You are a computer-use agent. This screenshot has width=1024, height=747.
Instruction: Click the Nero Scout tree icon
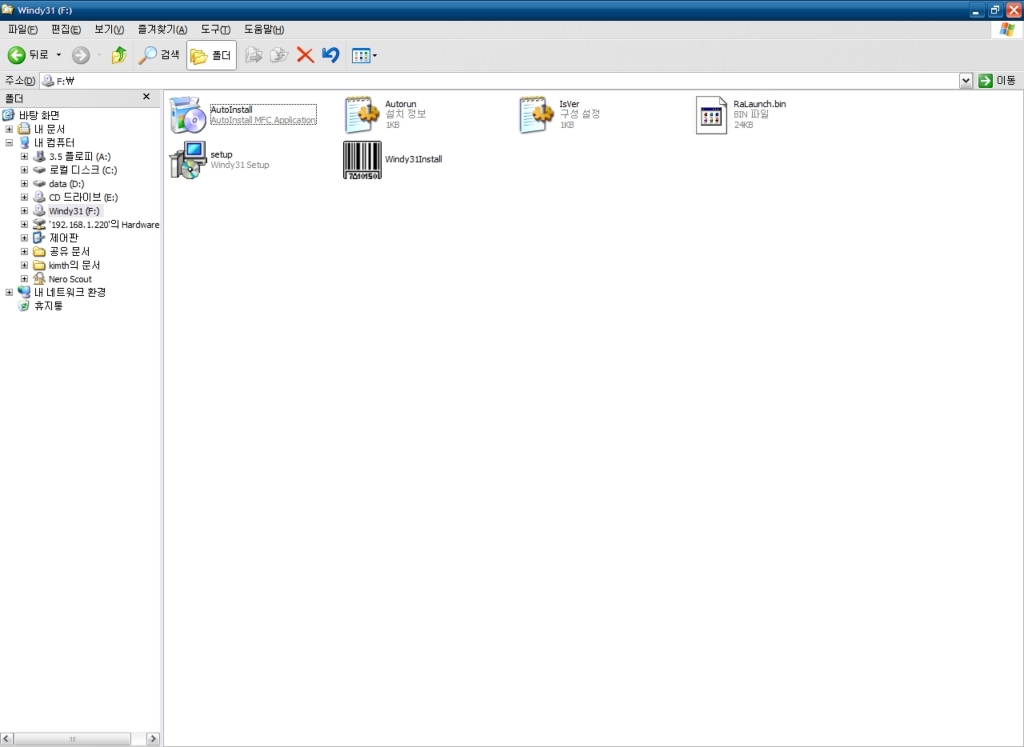click(39, 279)
